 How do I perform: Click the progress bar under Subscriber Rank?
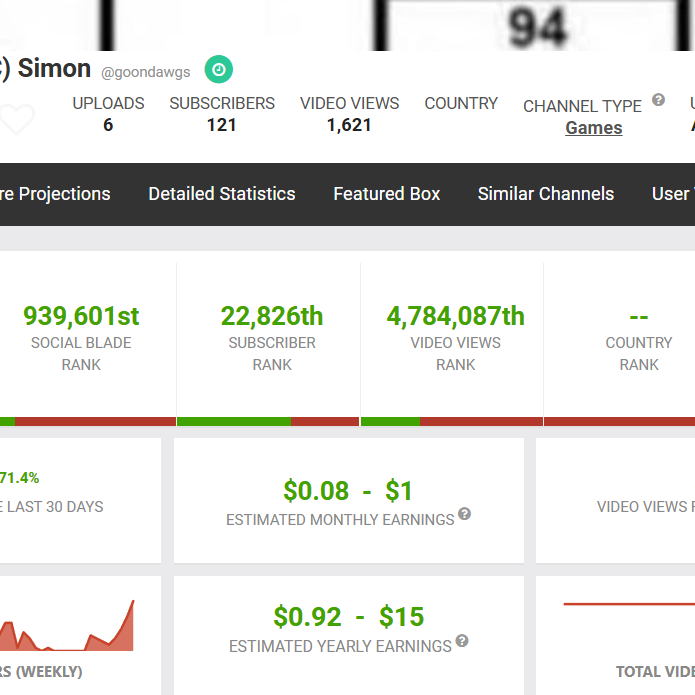268,422
